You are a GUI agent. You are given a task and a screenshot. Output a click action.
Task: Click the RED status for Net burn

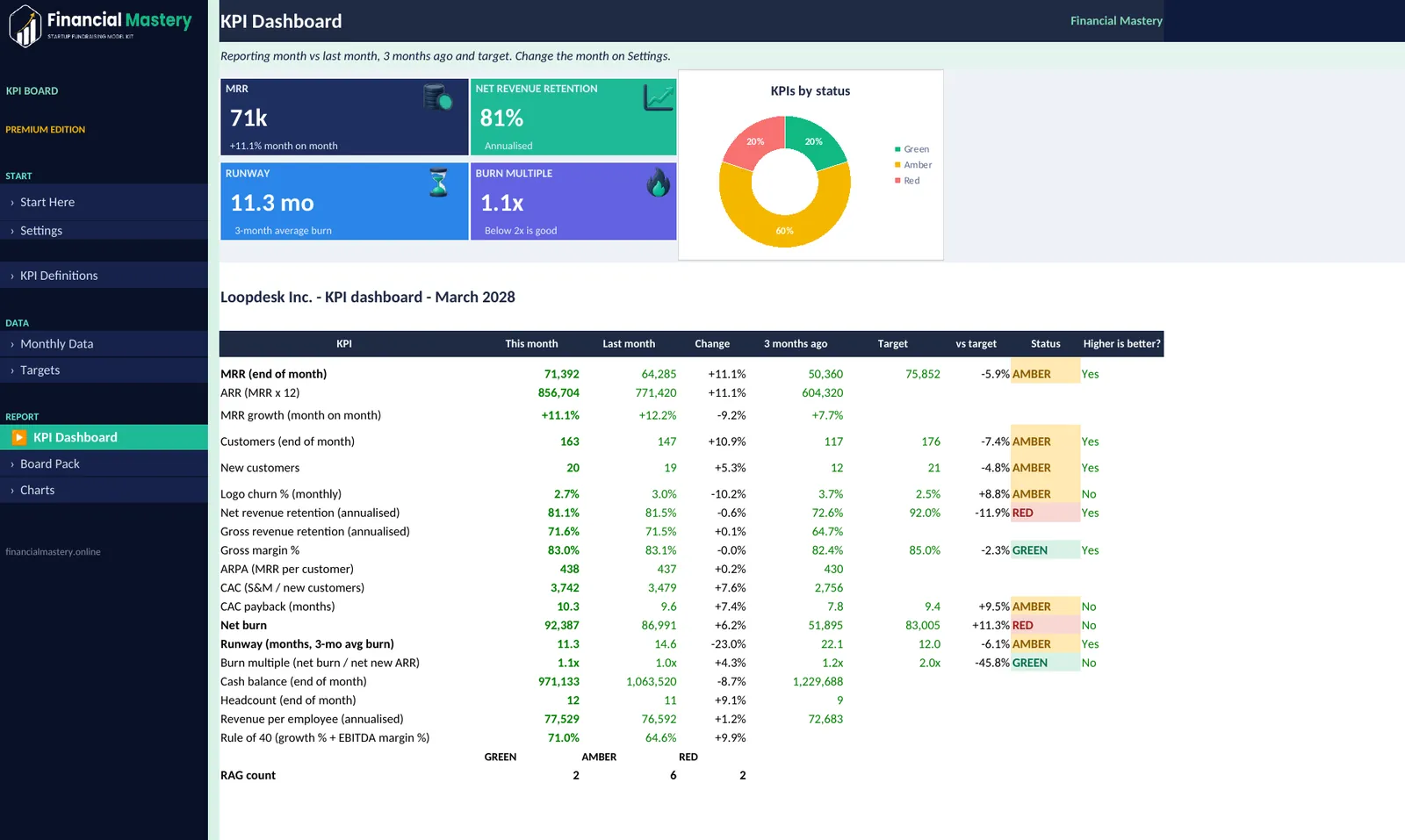[x=1045, y=625]
